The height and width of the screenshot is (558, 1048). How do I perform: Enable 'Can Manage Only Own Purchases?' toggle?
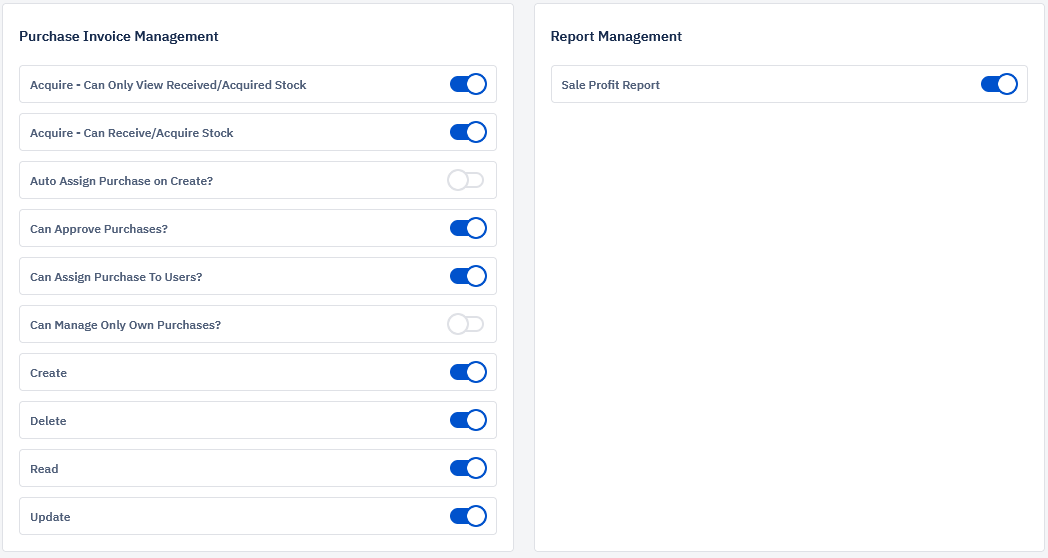(466, 325)
